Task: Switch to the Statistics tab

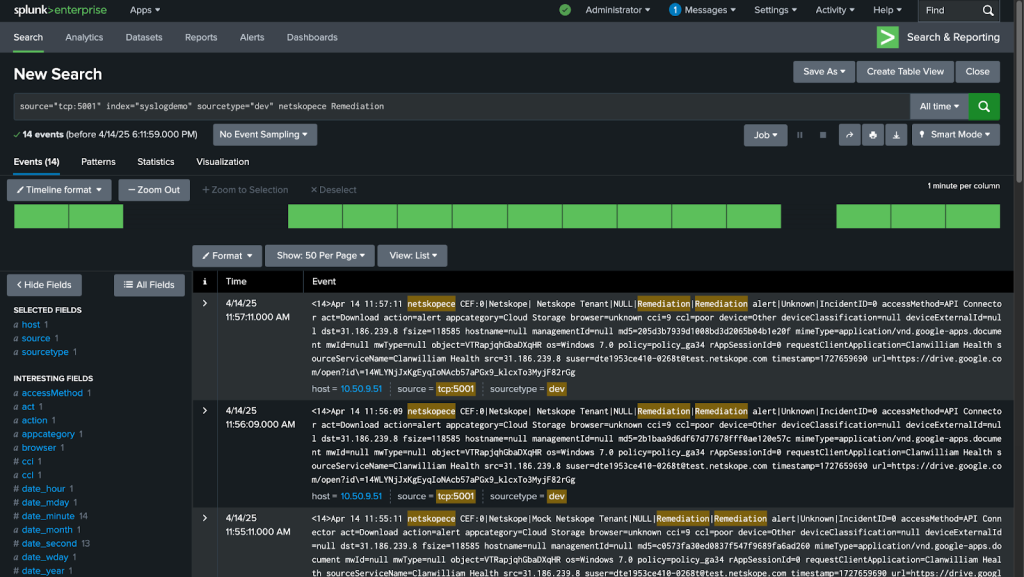Action: [x=155, y=162]
